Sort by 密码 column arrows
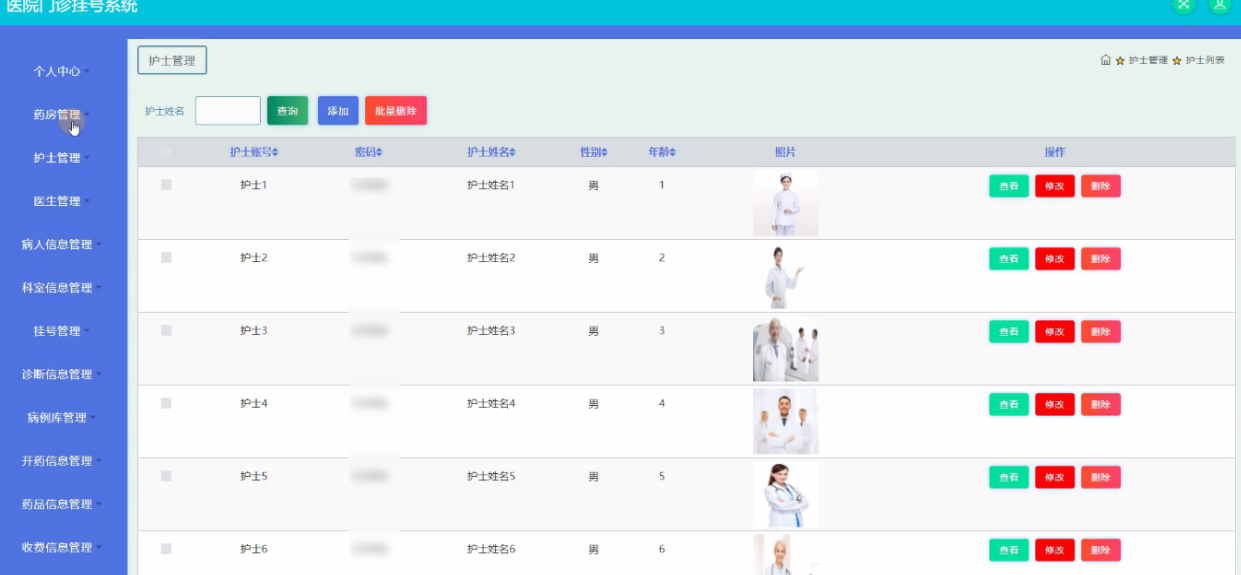Viewport: 1241px width, 575px height. (379, 153)
